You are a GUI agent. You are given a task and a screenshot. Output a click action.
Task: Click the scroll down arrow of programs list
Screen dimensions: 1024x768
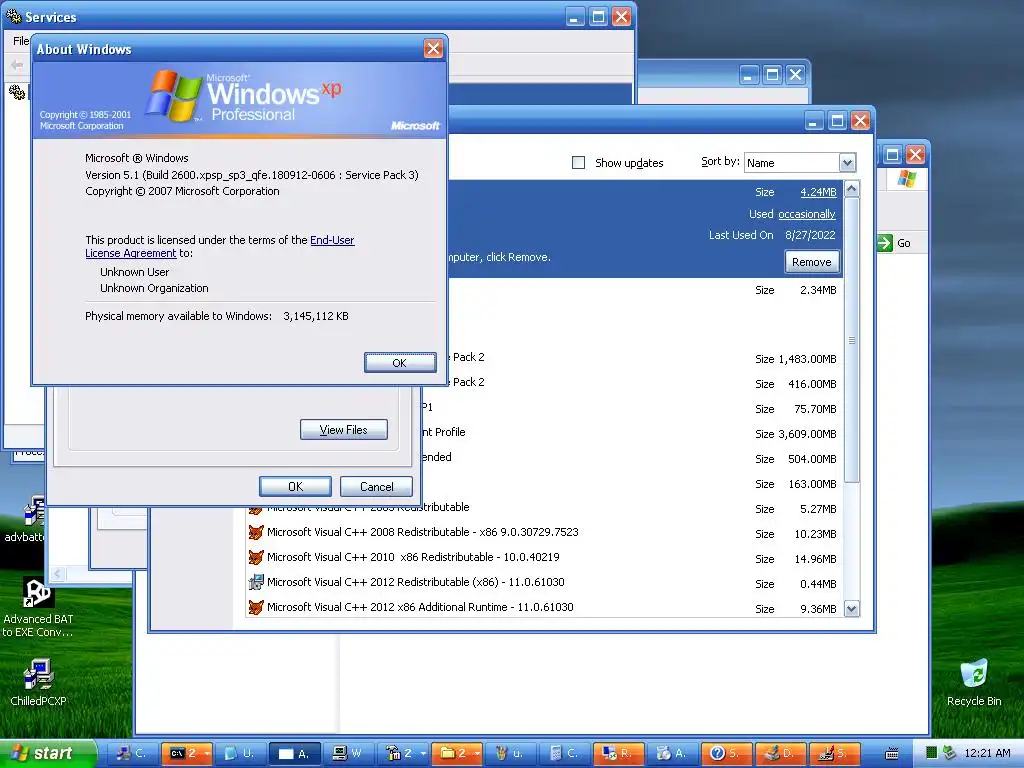[x=852, y=609]
